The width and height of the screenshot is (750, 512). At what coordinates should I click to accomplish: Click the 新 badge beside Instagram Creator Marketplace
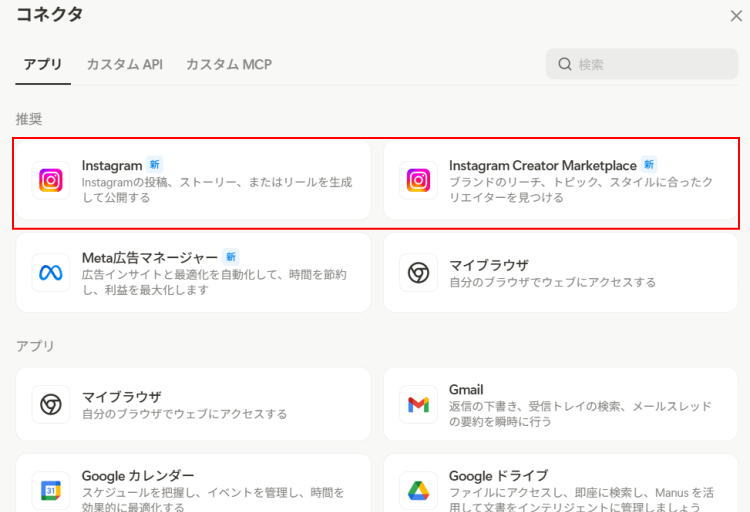[649, 165]
